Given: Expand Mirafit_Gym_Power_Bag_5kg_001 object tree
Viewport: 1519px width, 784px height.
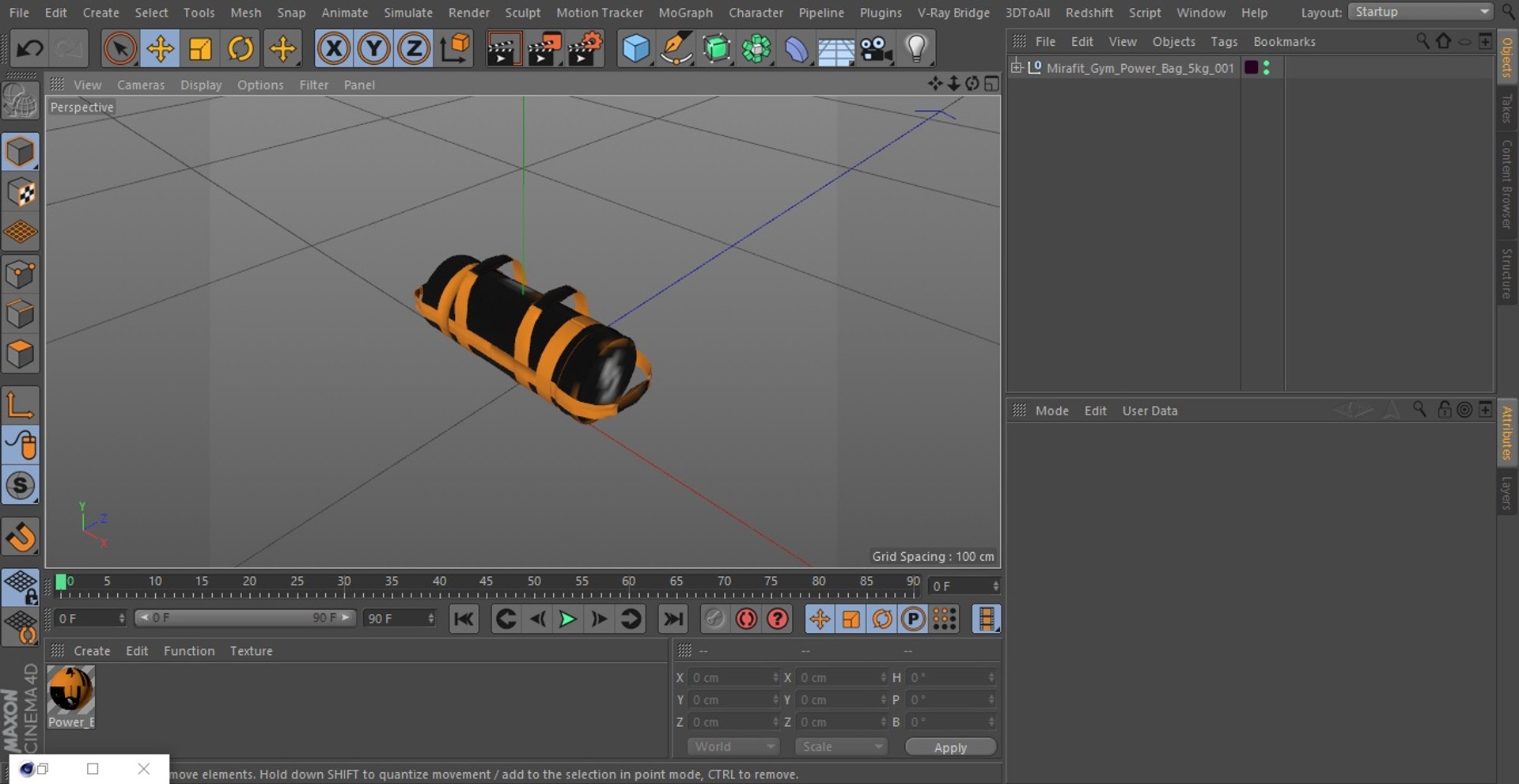Looking at the screenshot, I should click(x=1017, y=67).
